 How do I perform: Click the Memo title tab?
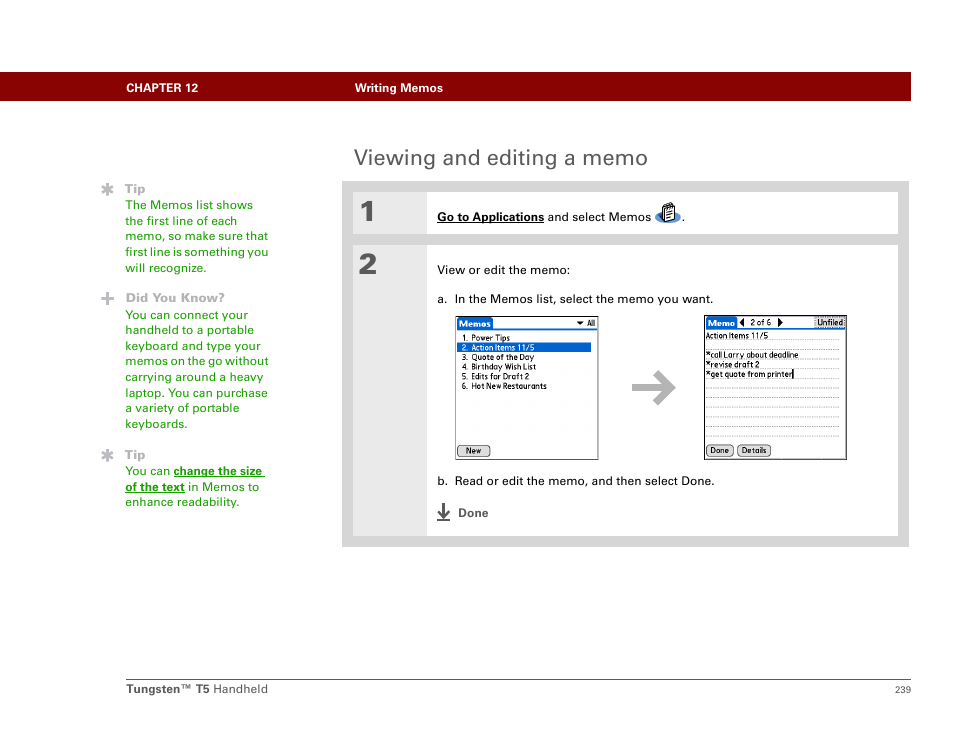[x=721, y=323]
